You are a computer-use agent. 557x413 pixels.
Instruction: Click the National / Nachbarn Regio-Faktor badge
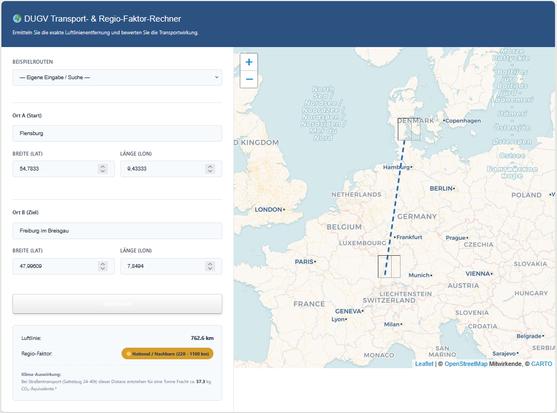pos(167,354)
